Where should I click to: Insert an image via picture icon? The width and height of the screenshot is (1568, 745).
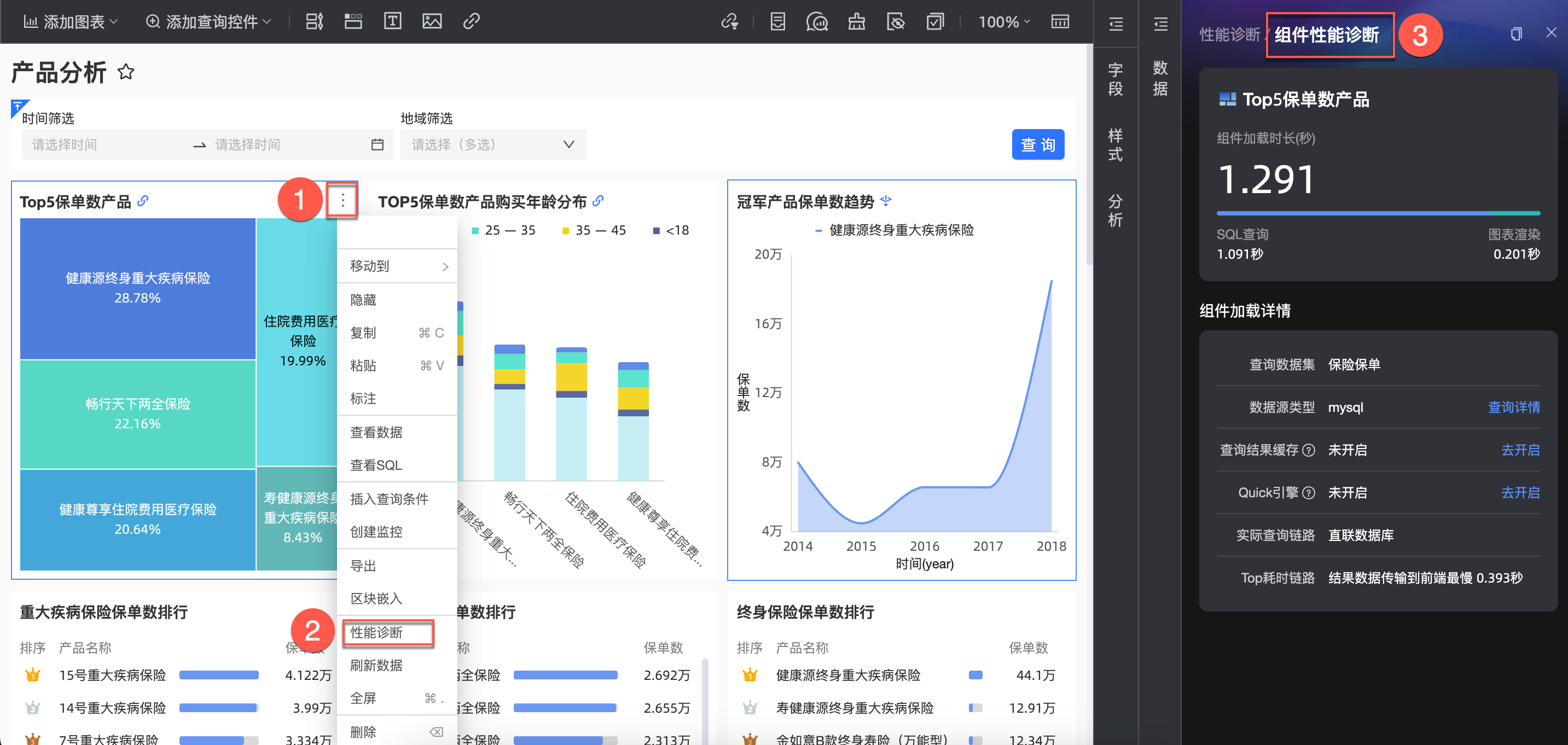(x=432, y=21)
